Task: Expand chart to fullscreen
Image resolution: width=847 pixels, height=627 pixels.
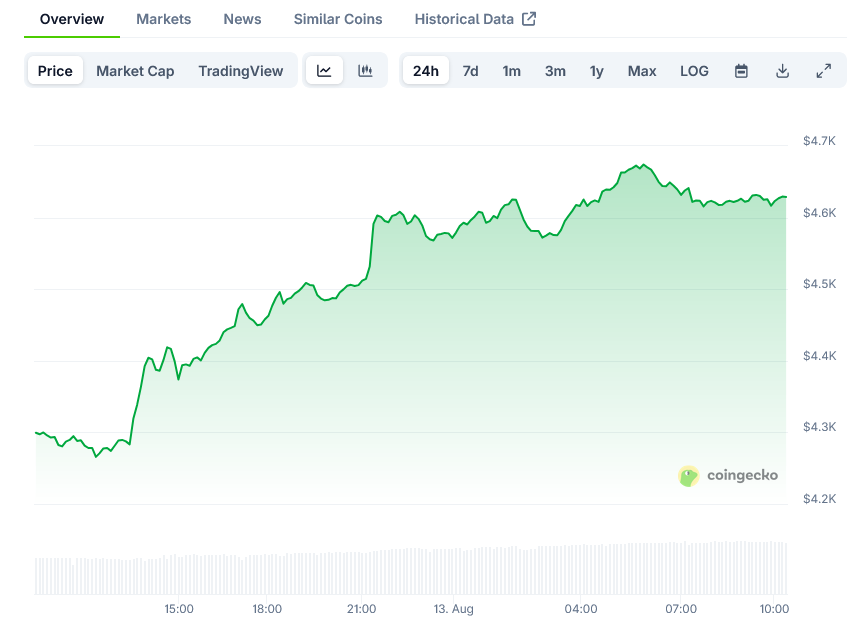Action: [x=823, y=71]
